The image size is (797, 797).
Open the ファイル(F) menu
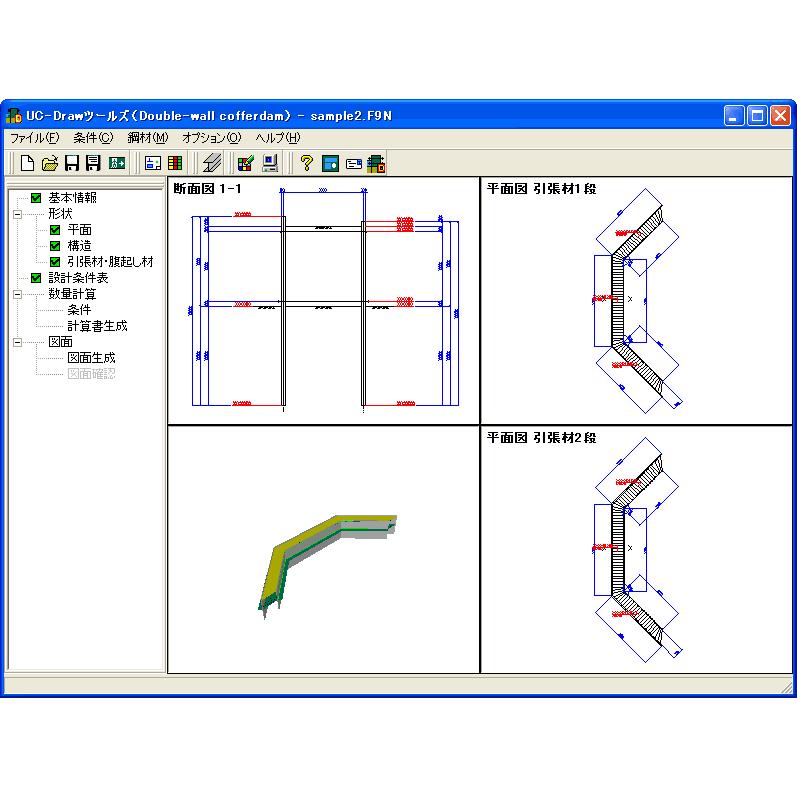[x=34, y=138]
